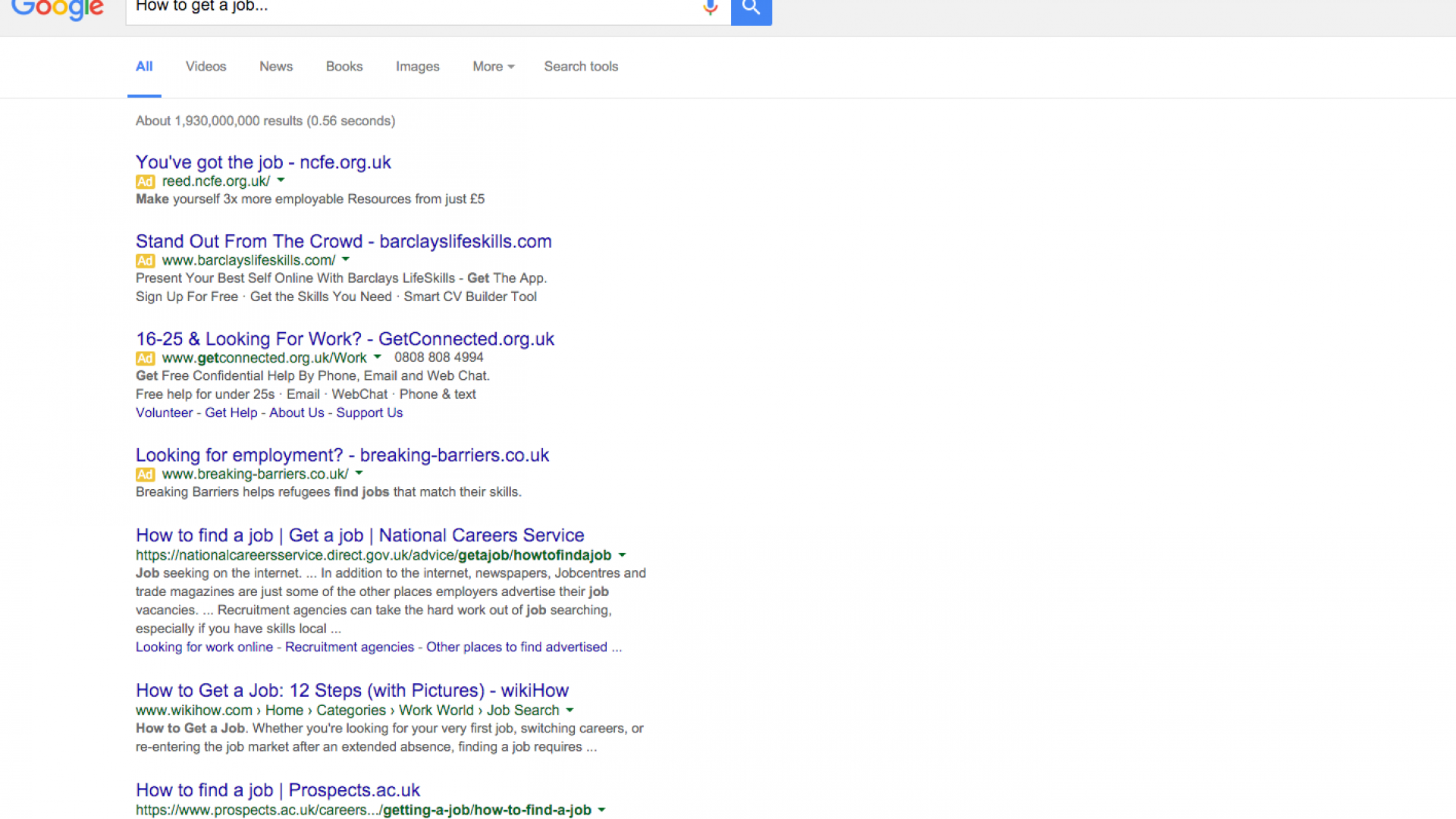Open the About Us sitelink
This screenshot has width=1456, height=819.
coord(297,413)
